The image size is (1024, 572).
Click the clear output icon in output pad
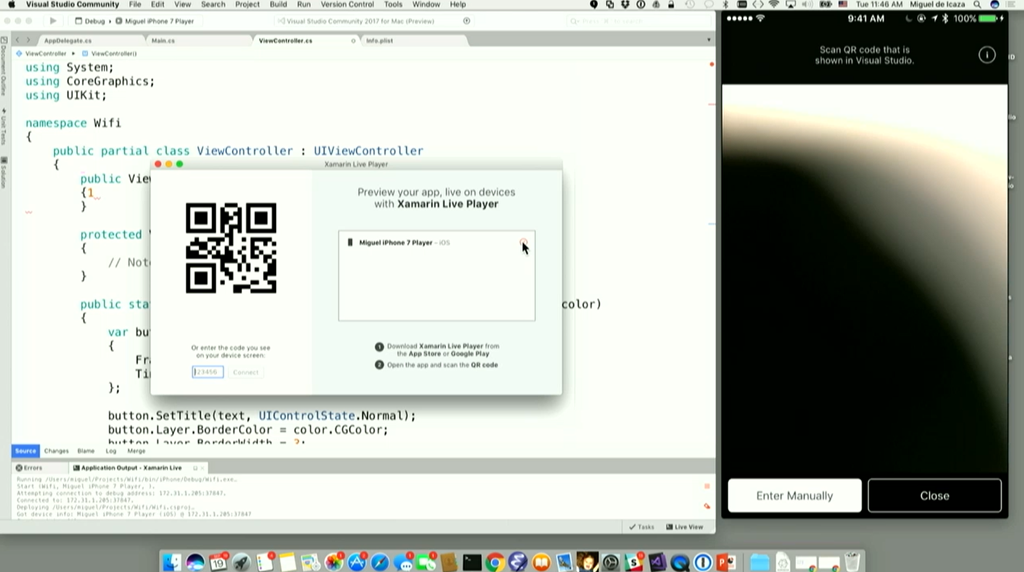coord(707,506)
